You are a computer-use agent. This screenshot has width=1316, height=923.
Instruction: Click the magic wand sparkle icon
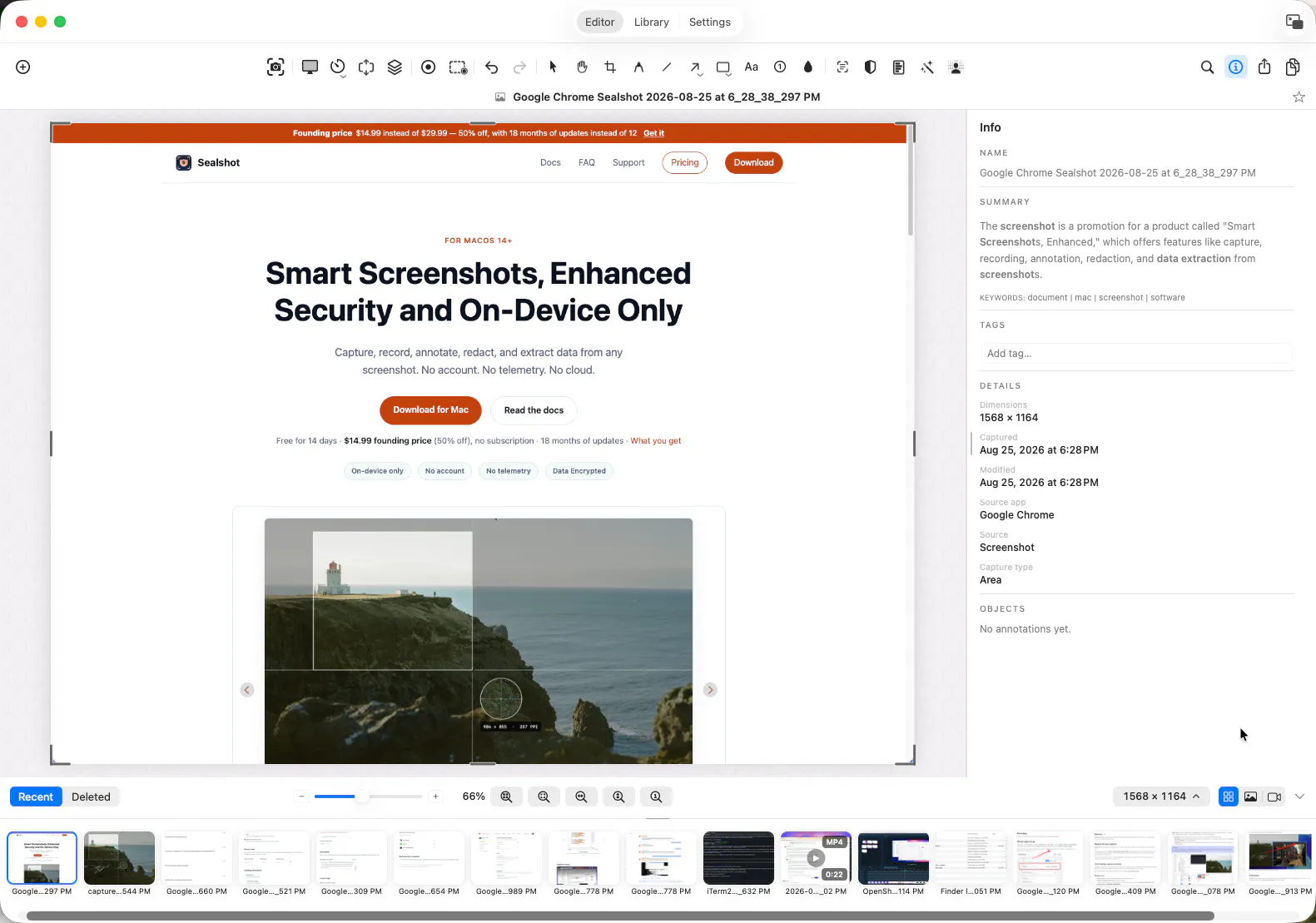point(927,67)
